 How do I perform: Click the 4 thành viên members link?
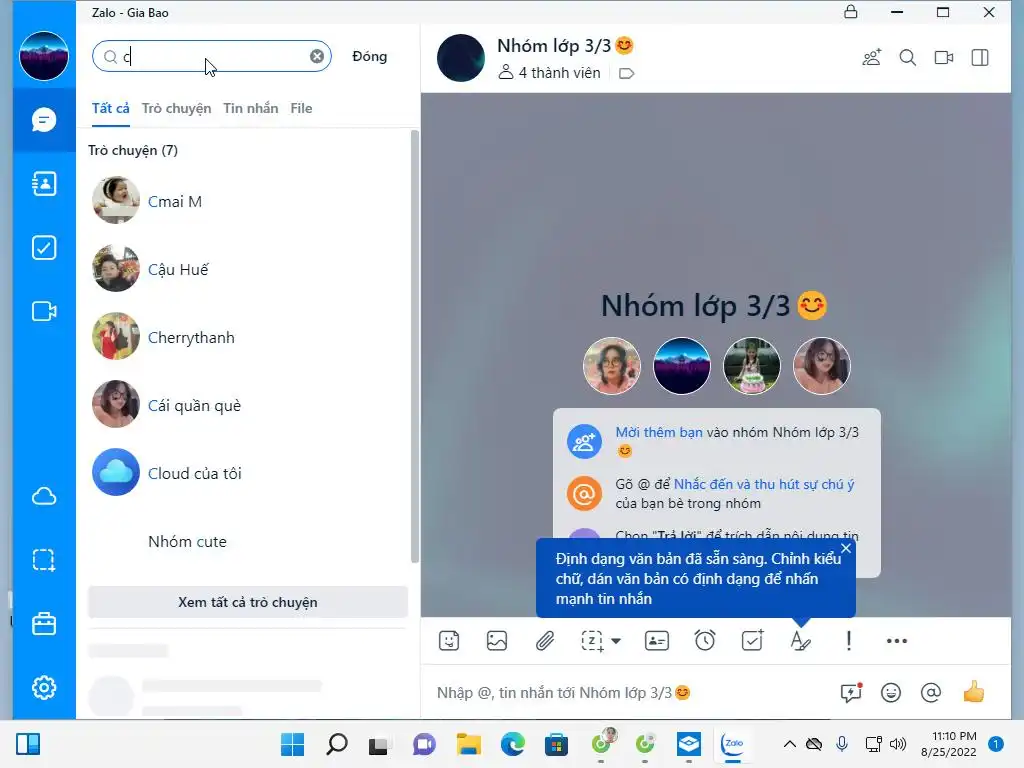[549, 72]
